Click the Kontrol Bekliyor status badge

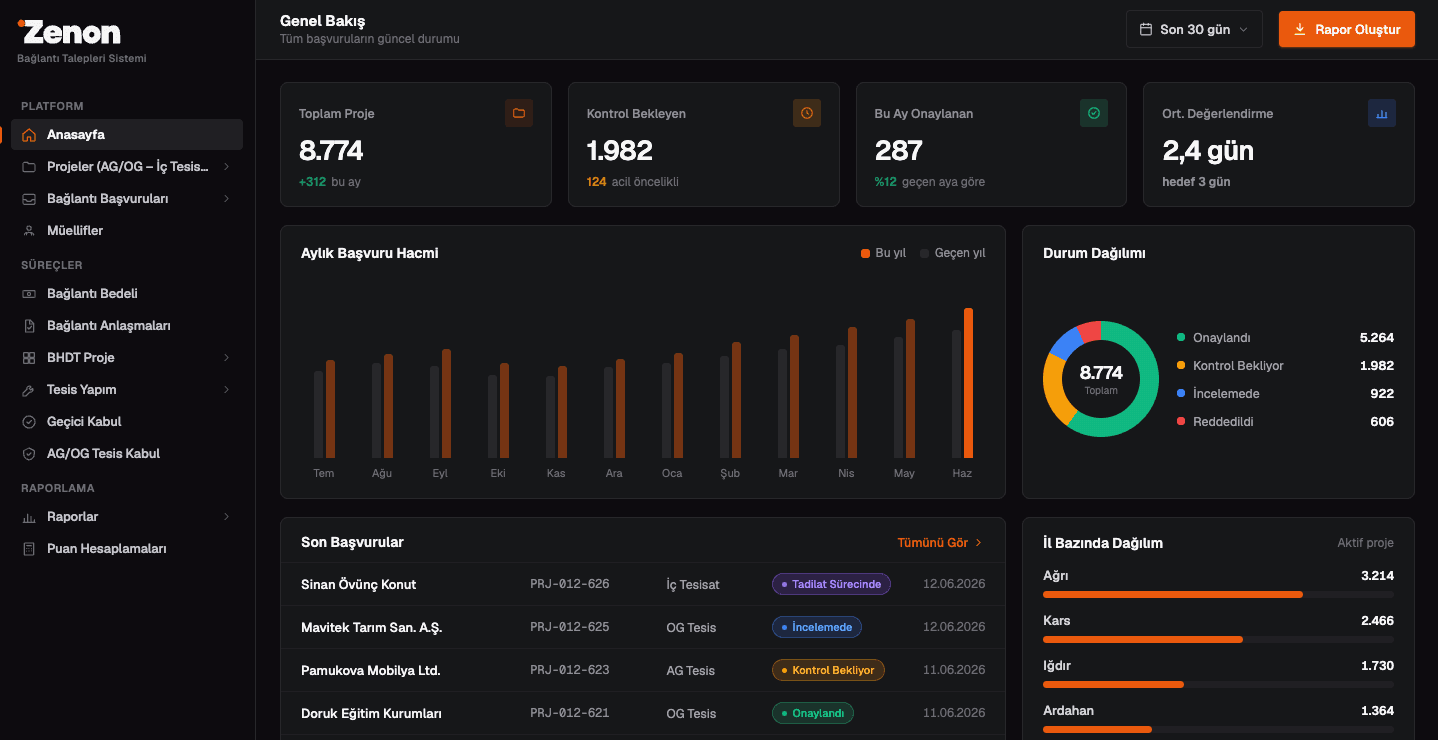pyautogui.click(x=828, y=670)
